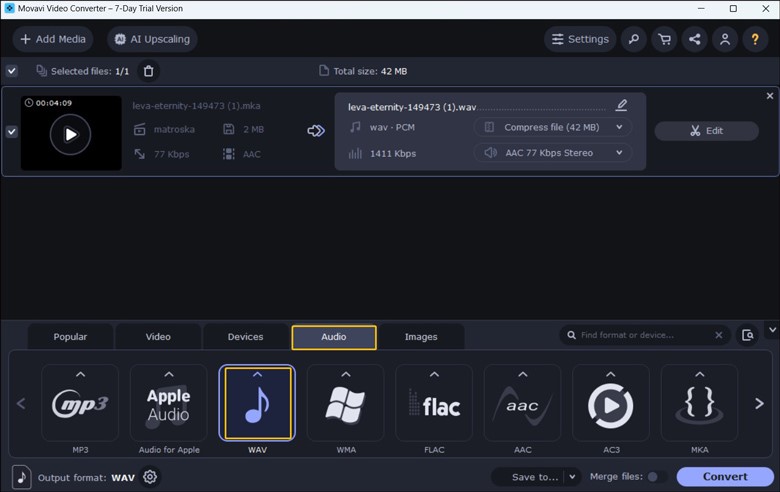Screen dimensions: 780x492
Task: Show more formats with right arrow
Action: [759, 403]
